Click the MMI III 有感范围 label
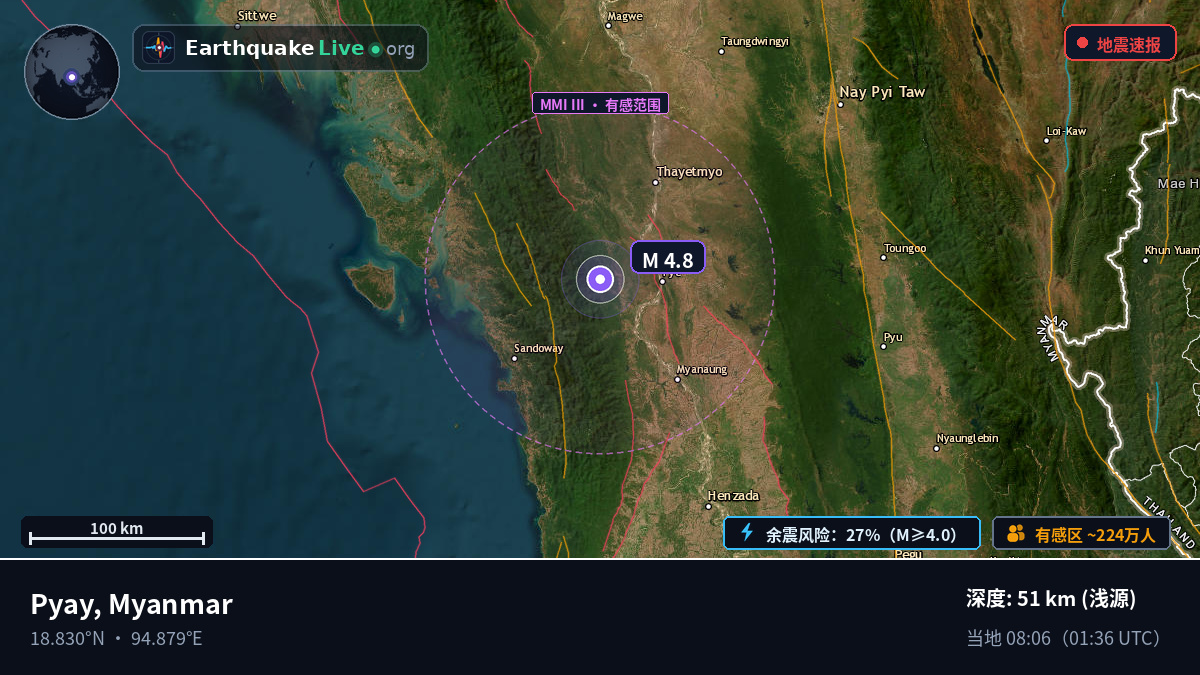The height and width of the screenshot is (675, 1200). 600,104
